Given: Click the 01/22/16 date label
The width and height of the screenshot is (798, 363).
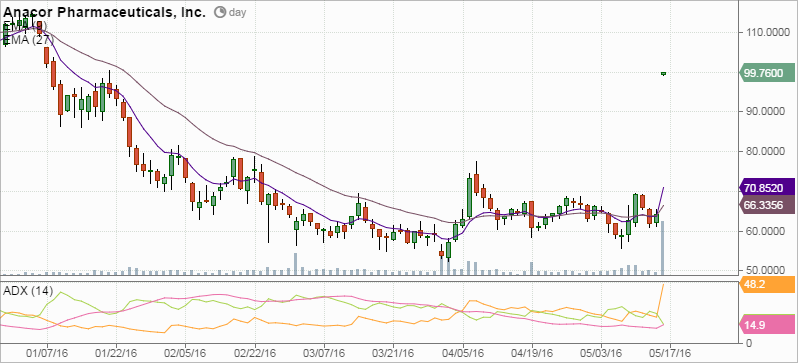Looking at the screenshot, I should click(x=116, y=352).
